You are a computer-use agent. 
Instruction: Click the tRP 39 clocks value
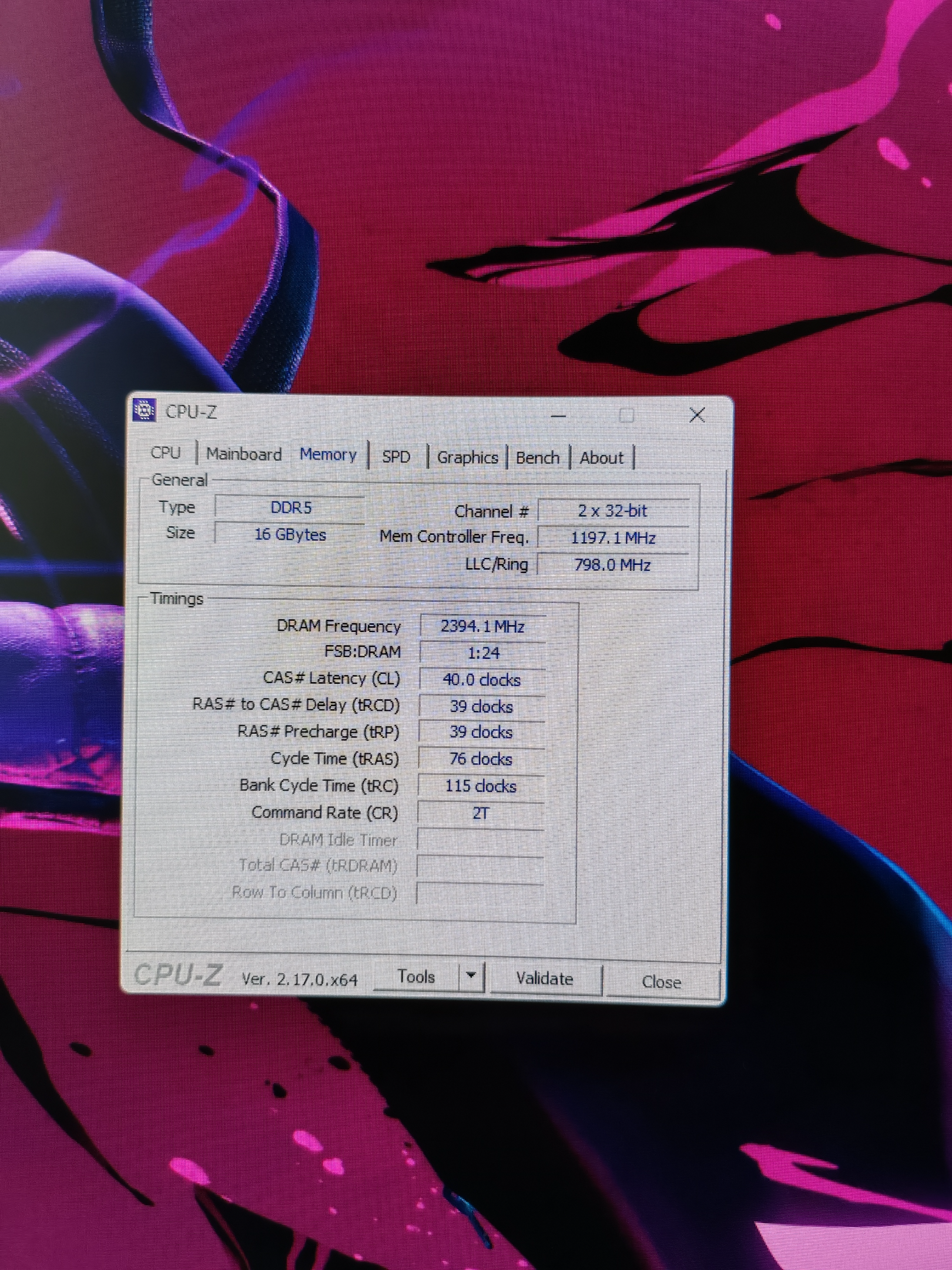click(482, 732)
